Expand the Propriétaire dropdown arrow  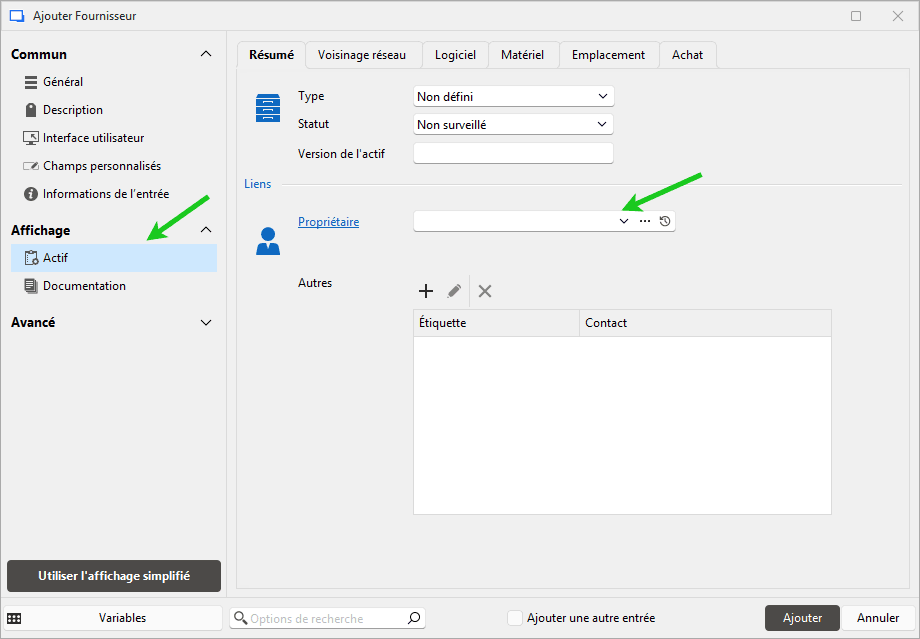(x=624, y=221)
